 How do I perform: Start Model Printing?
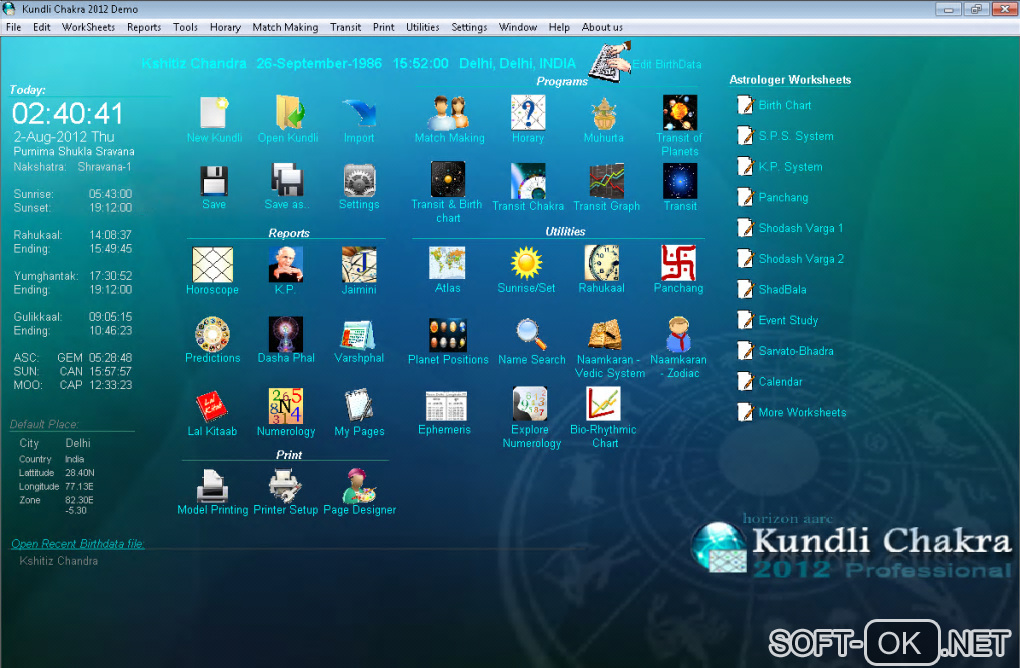click(x=212, y=486)
